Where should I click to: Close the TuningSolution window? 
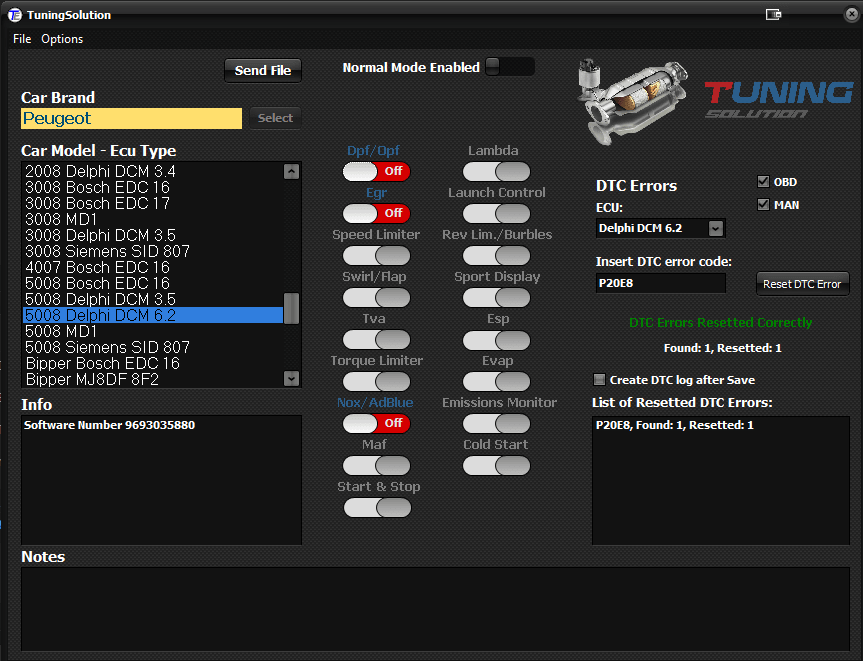click(851, 14)
